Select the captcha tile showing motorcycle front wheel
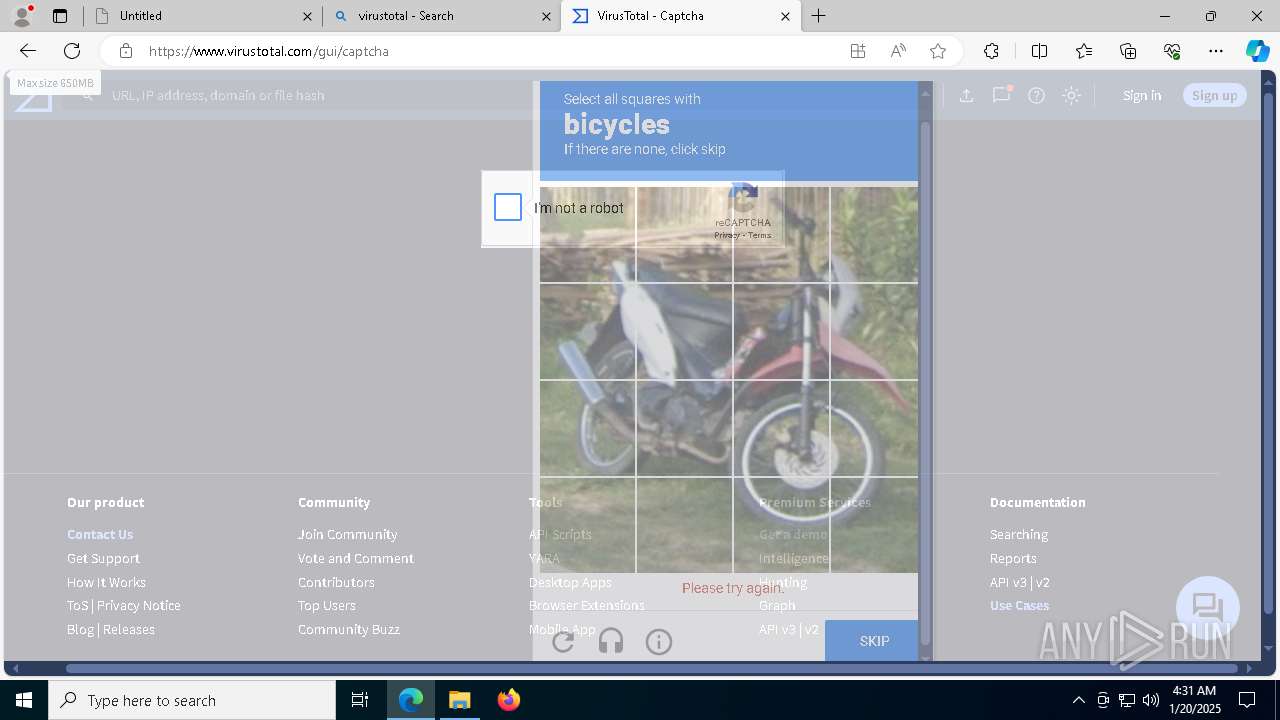This screenshot has height=720, width=1280. 781,428
